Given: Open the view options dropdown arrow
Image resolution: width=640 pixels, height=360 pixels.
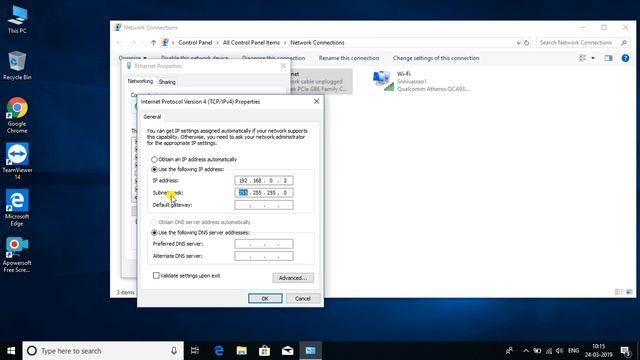Looking at the screenshot, I should (593, 58).
